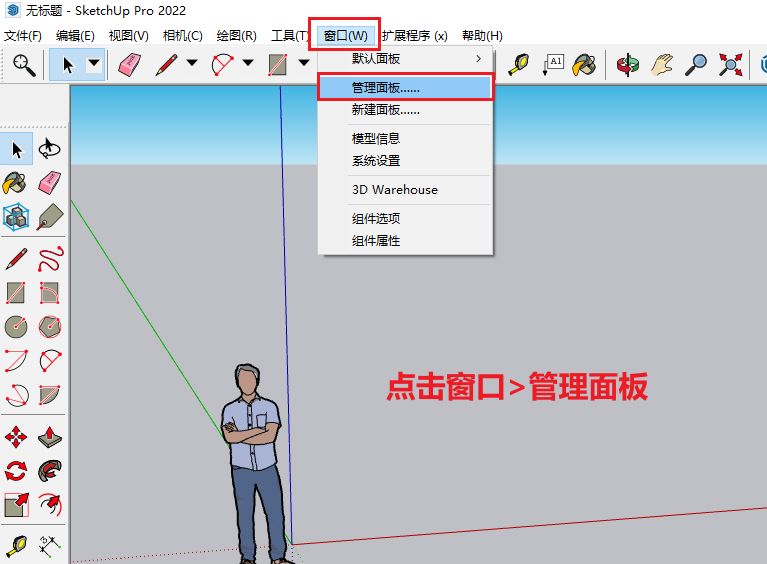Pick the Rotate tool

pos(16,471)
